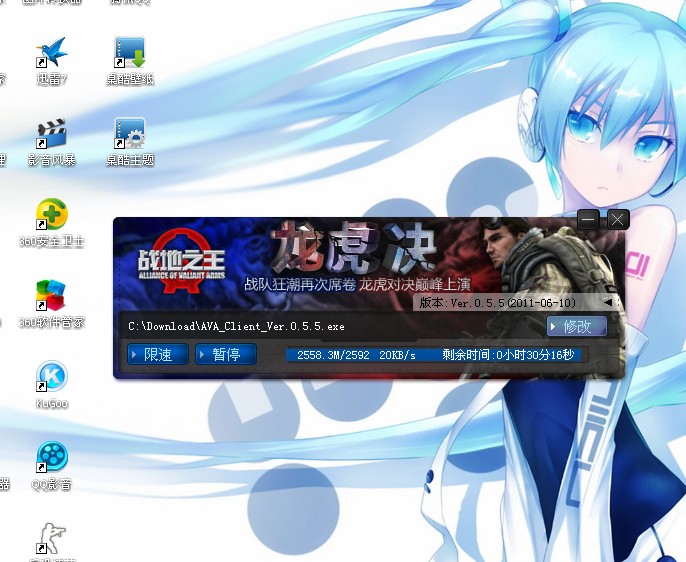Click the 战队狂潮再次席卷 龙虎对决巅峰上演 banner slogan
This screenshot has height=562, width=686.
point(357,285)
